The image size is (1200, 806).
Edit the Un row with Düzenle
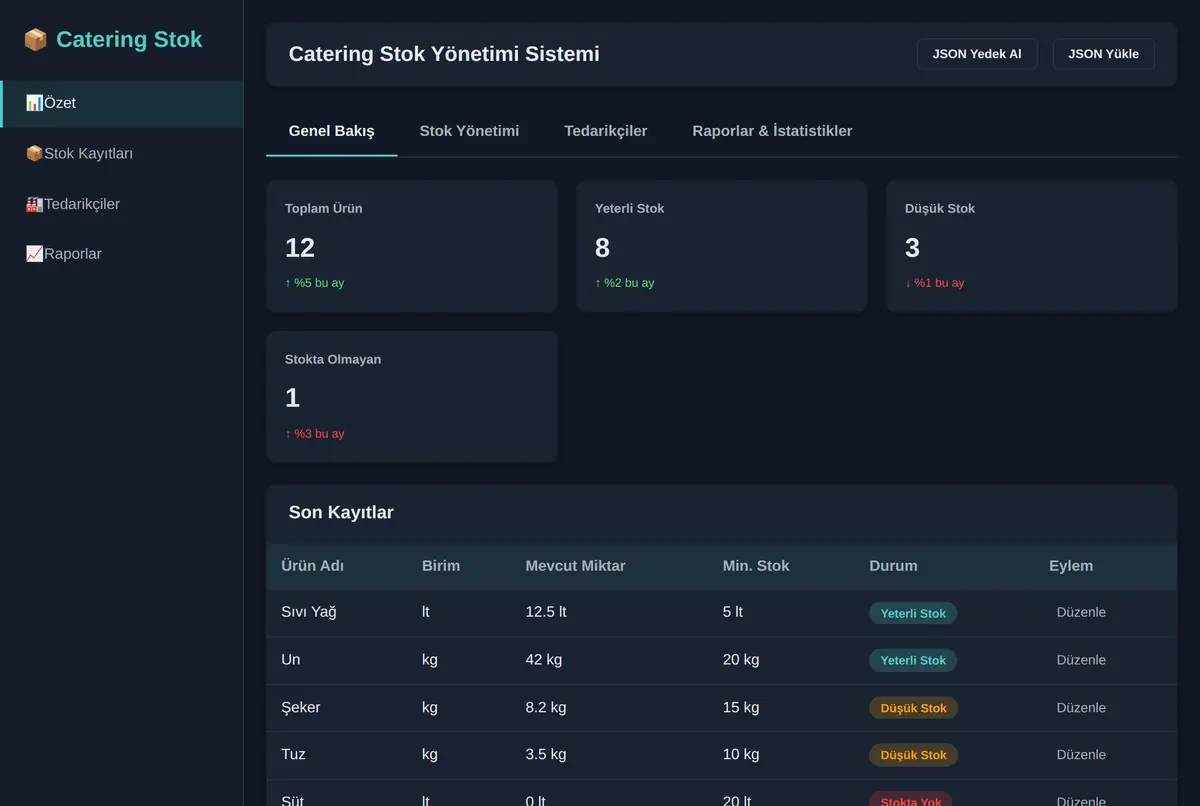[x=1081, y=660]
